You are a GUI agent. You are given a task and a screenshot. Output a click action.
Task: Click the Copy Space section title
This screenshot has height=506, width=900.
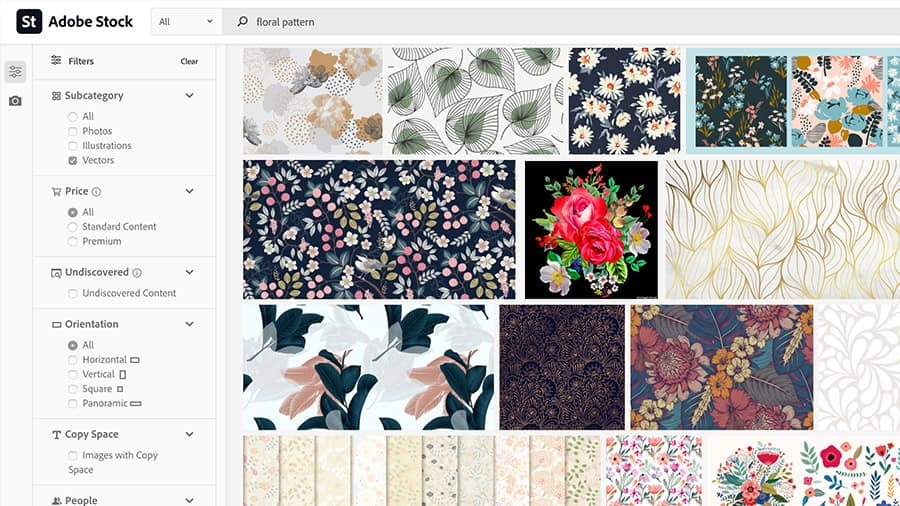(92, 434)
